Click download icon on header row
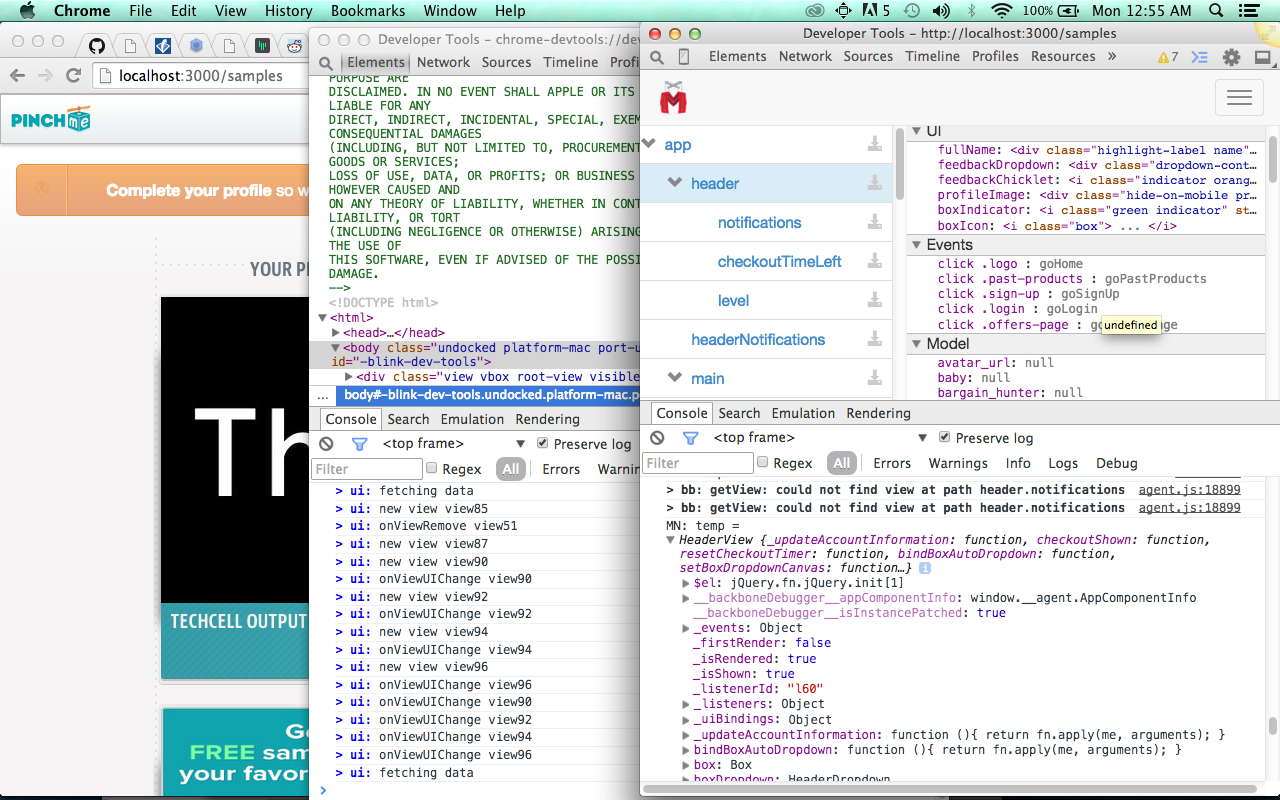This screenshot has height=800, width=1280. pyautogui.click(x=875, y=183)
